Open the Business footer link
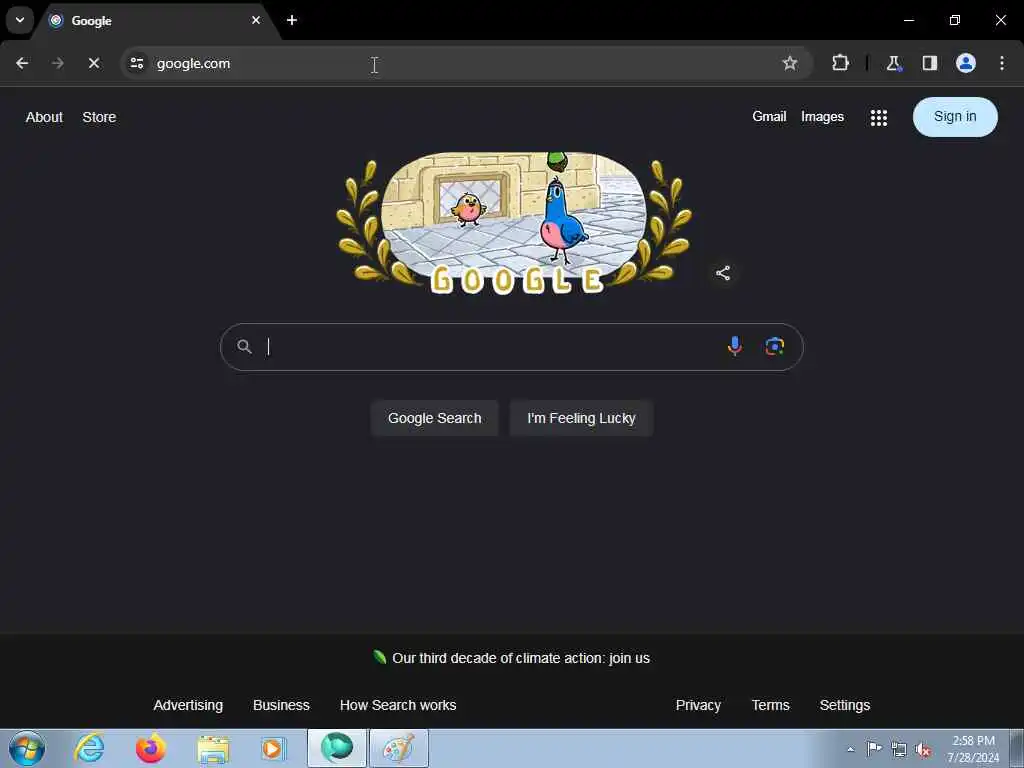 (x=281, y=705)
